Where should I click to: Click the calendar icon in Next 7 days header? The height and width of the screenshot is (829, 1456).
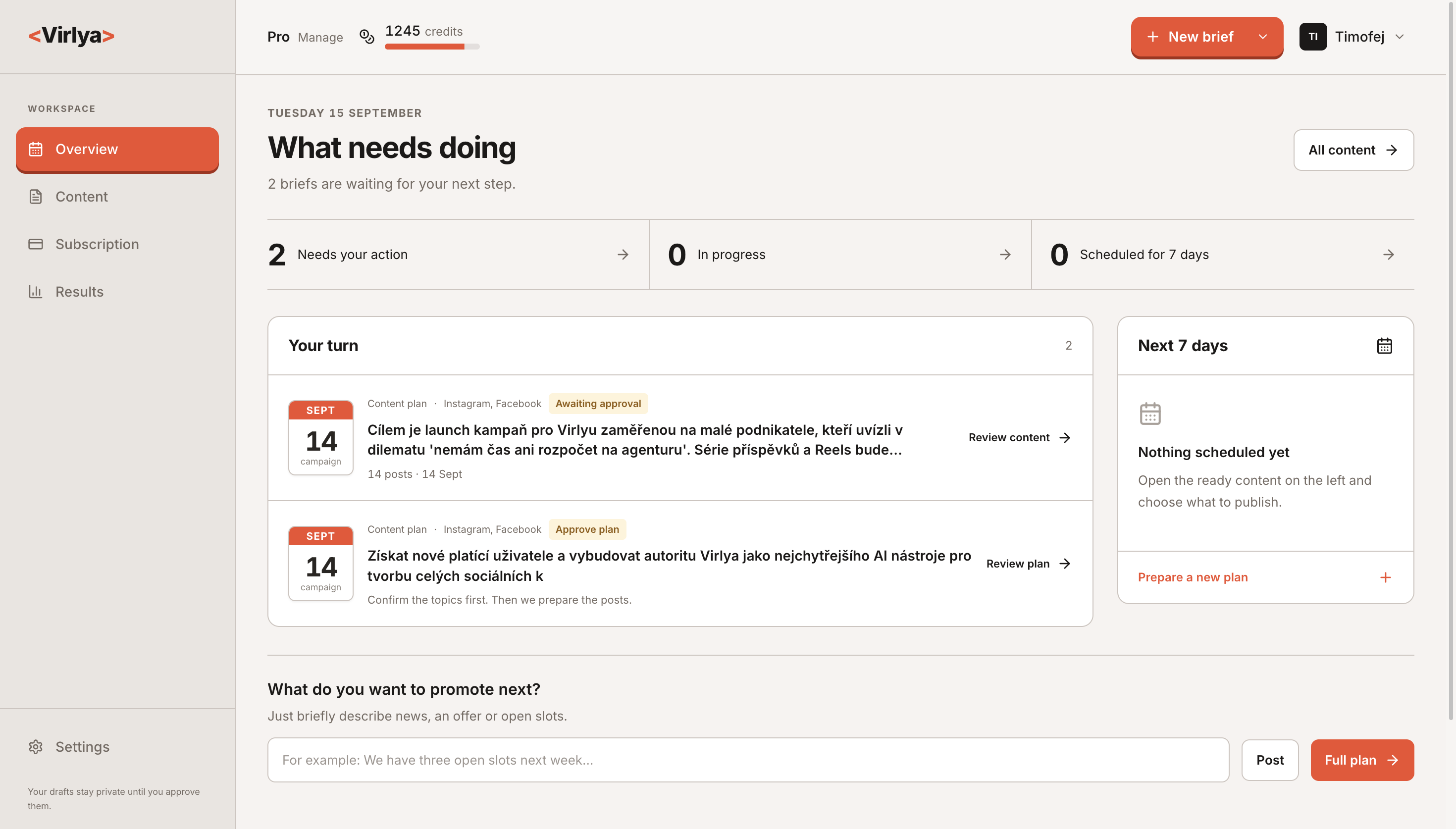pyautogui.click(x=1384, y=346)
